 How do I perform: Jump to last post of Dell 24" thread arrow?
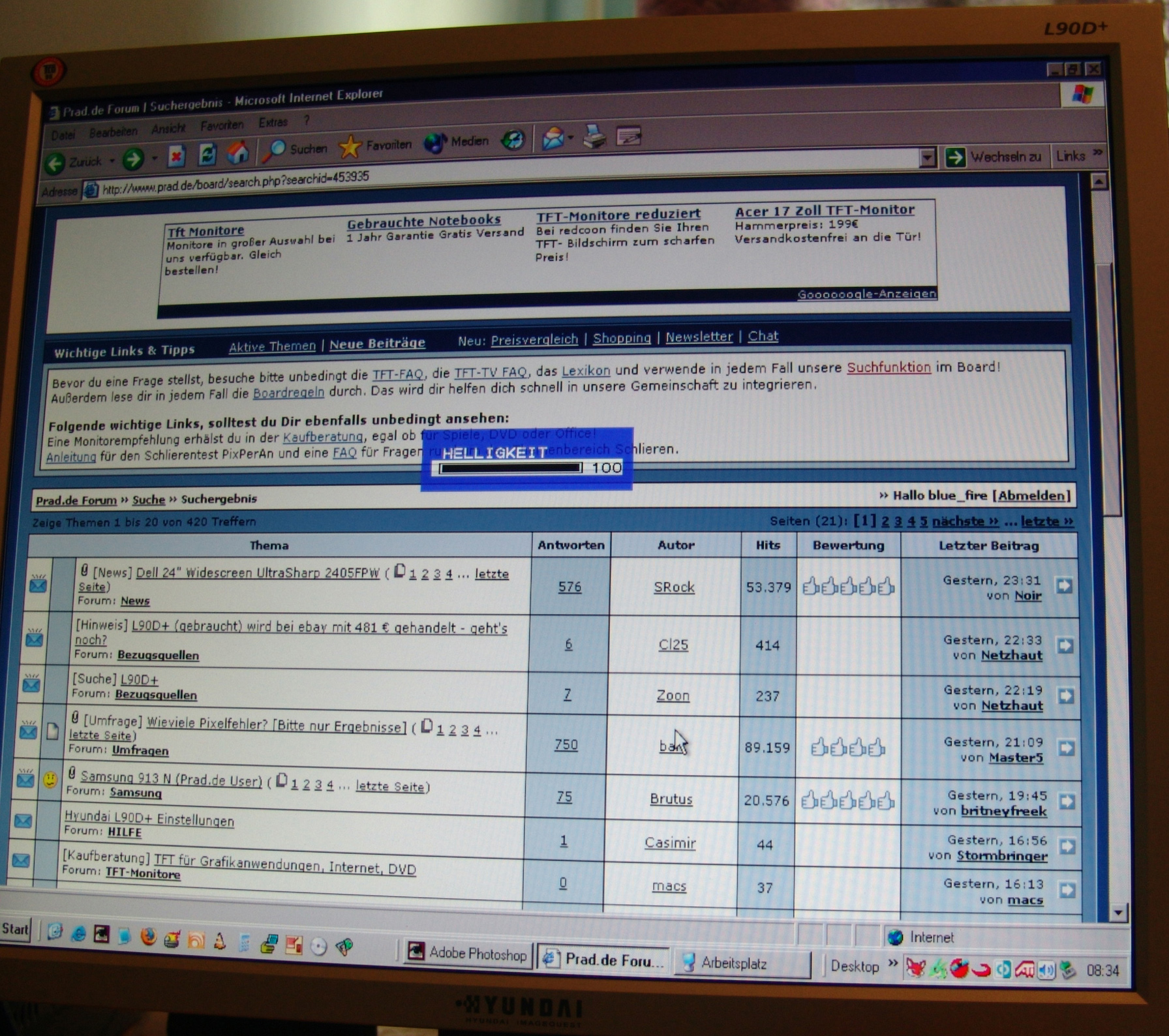[1064, 586]
